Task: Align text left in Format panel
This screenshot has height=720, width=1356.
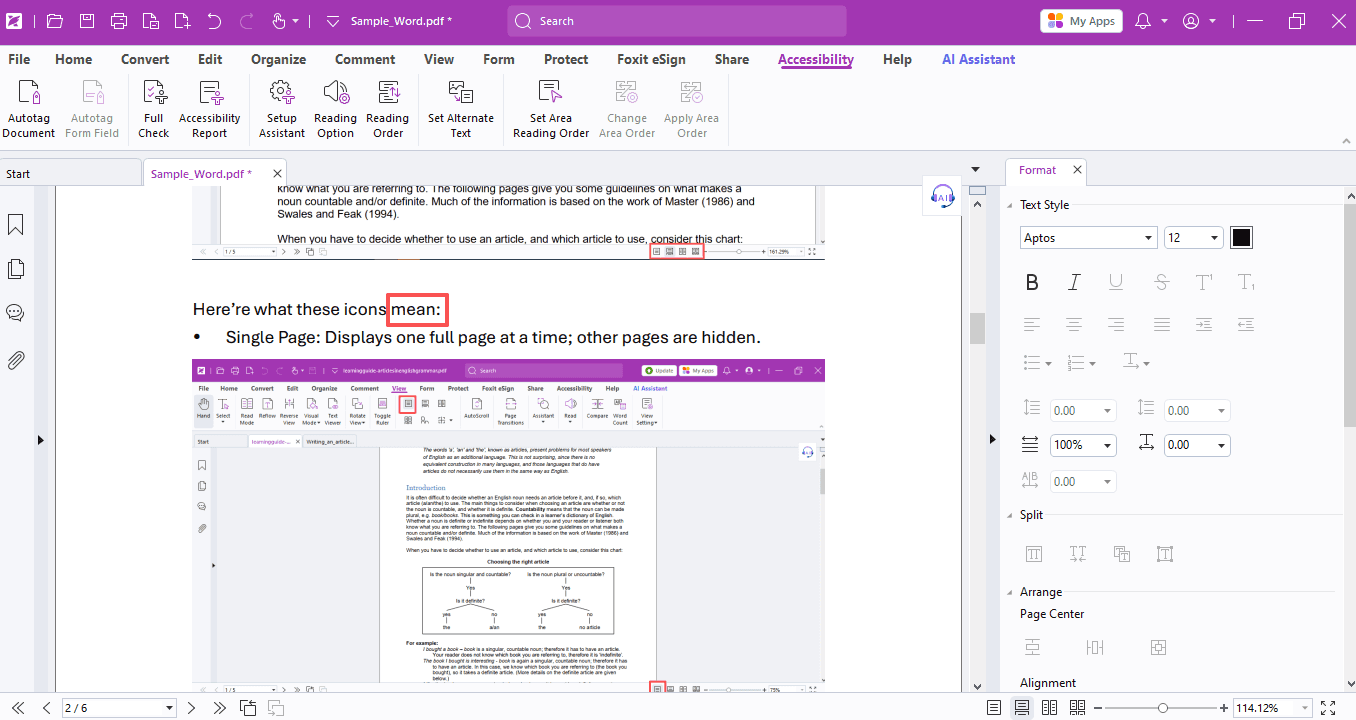Action: (x=1032, y=324)
